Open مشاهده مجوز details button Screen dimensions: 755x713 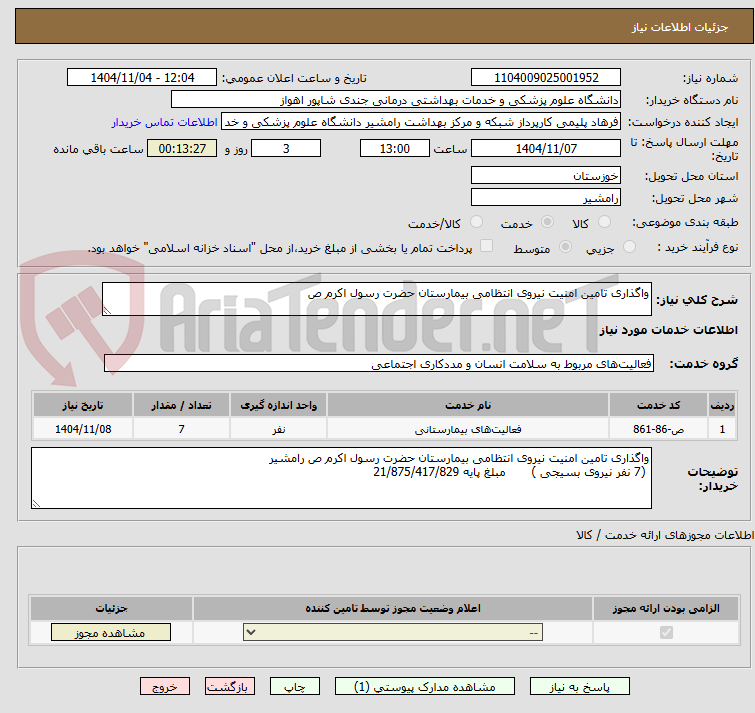click(111, 633)
